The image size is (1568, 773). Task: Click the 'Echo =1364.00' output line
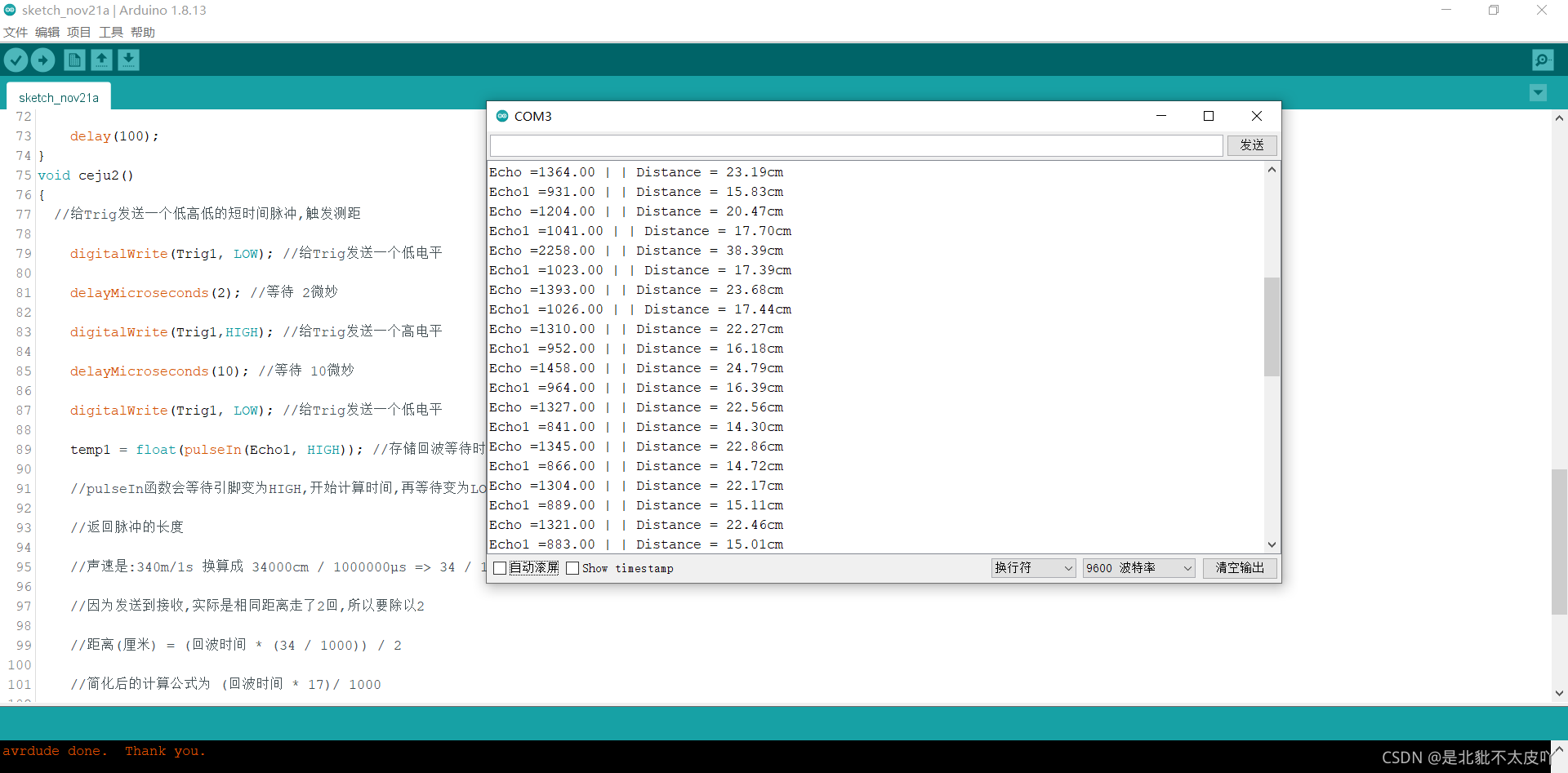coord(636,172)
